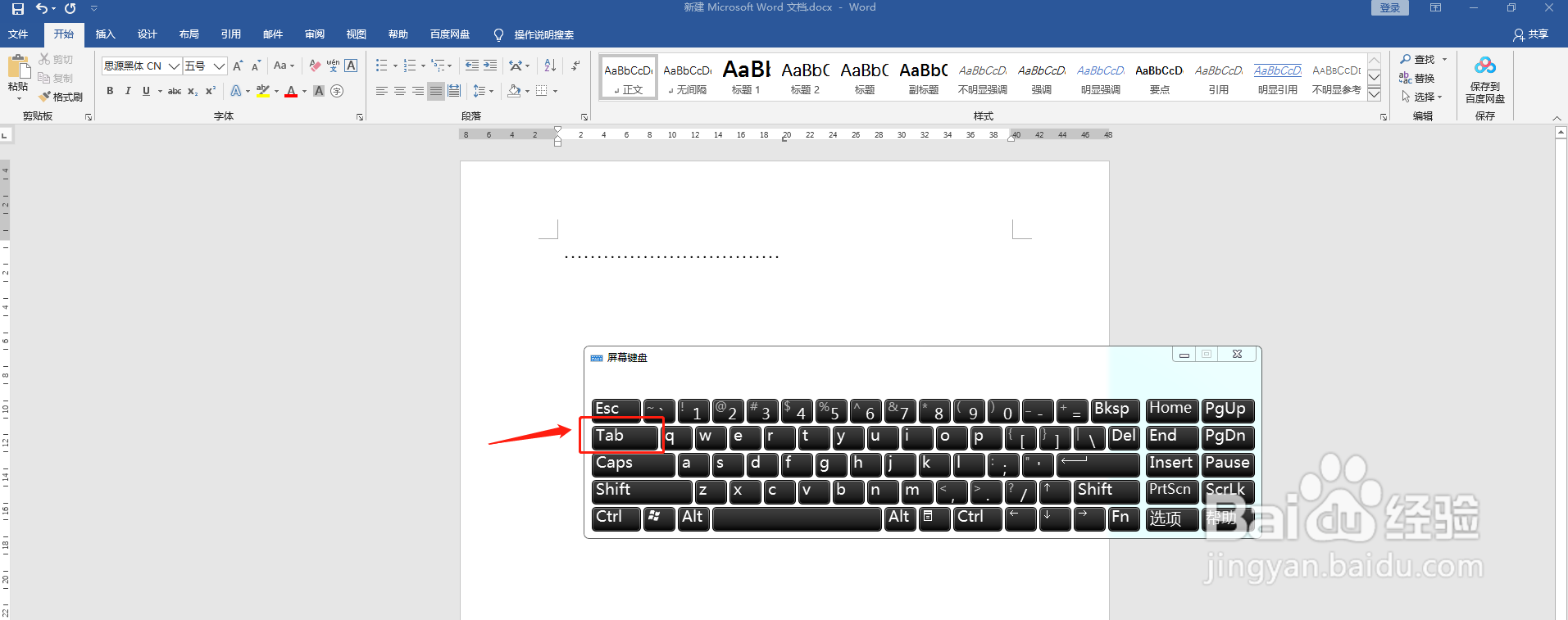This screenshot has width=1568, height=620.
Task: Click the ribbon display options icon in title bar
Action: 1435,8
